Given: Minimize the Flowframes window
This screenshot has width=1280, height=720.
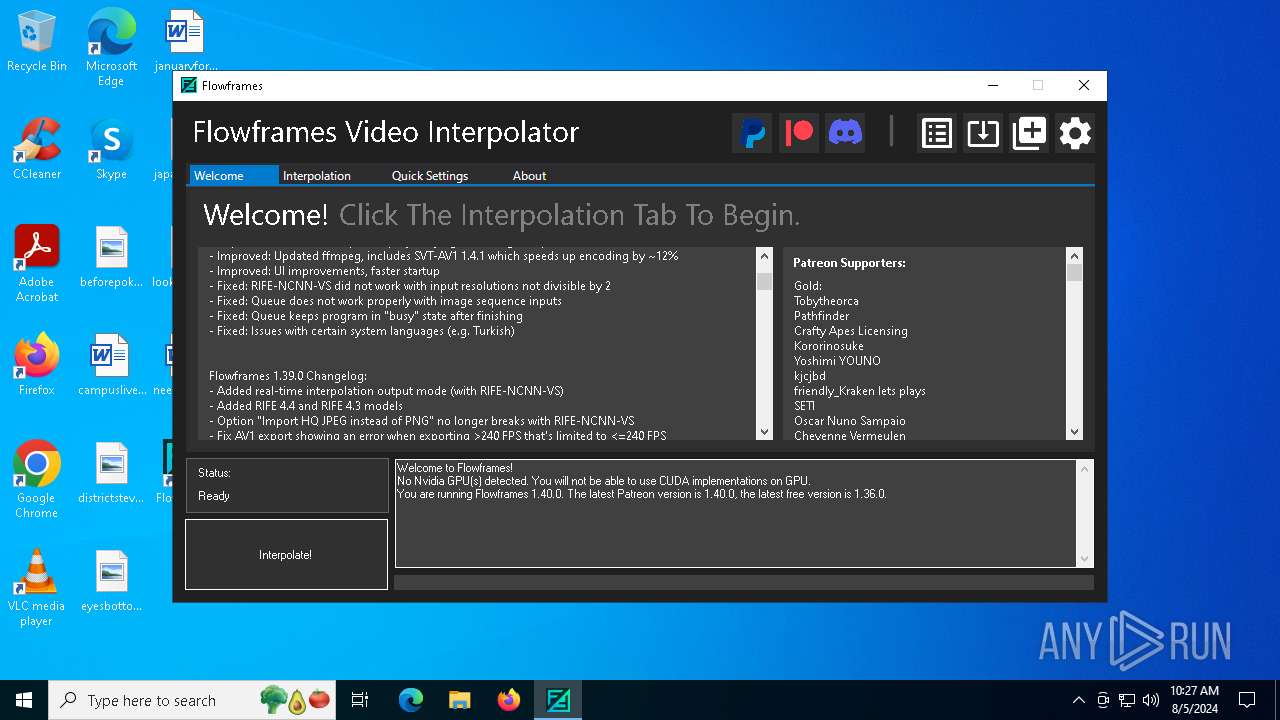Looking at the screenshot, I should click(x=992, y=85).
